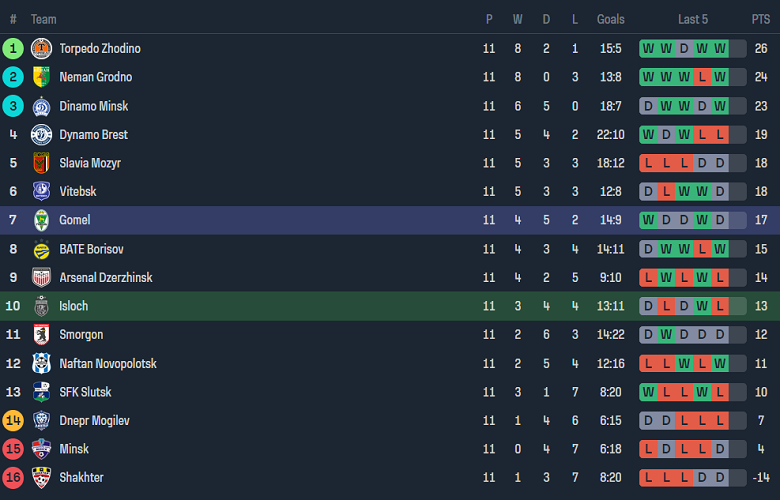Open the Shakhter club logo
The height and width of the screenshot is (500, 780).
point(41,477)
